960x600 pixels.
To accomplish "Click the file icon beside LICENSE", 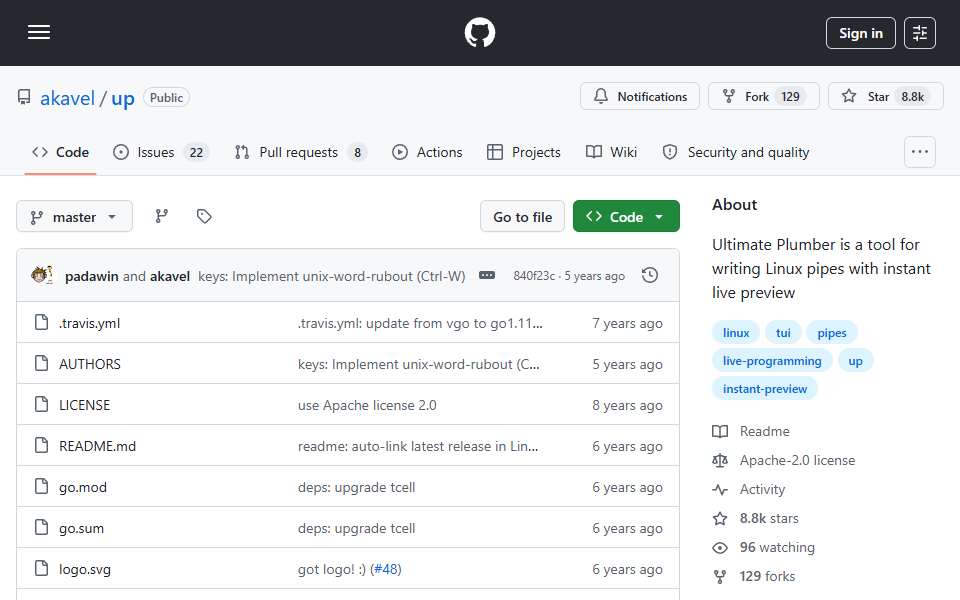I will pos(42,404).
